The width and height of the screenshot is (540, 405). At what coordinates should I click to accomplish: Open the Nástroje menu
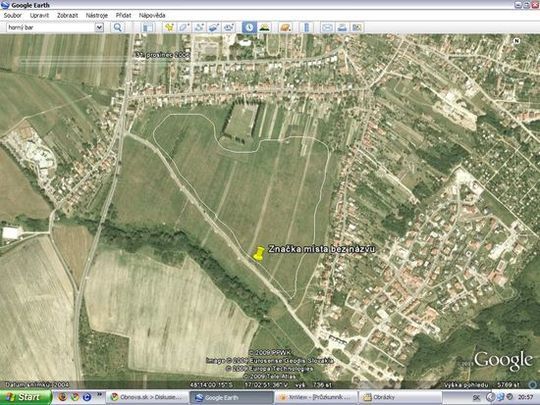point(97,15)
